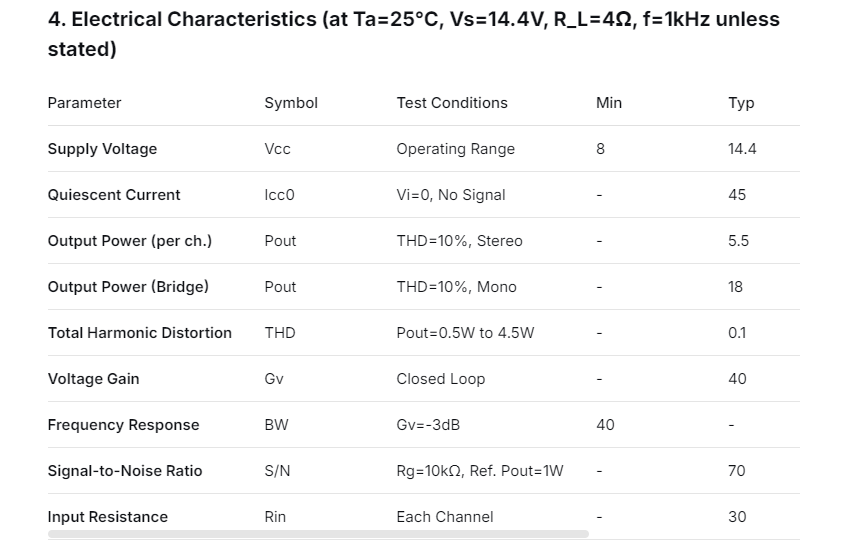Click the Parameter column header

pos(84,103)
